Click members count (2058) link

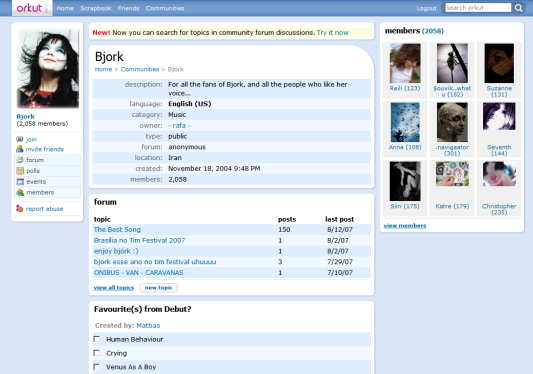(433, 31)
